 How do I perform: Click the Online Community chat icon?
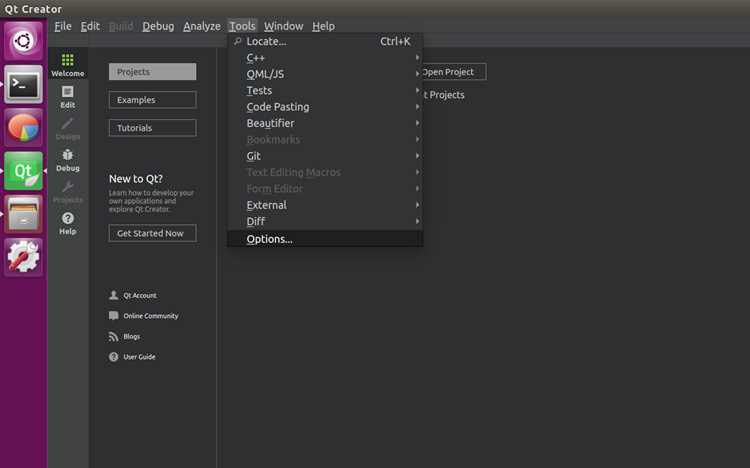(x=113, y=315)
